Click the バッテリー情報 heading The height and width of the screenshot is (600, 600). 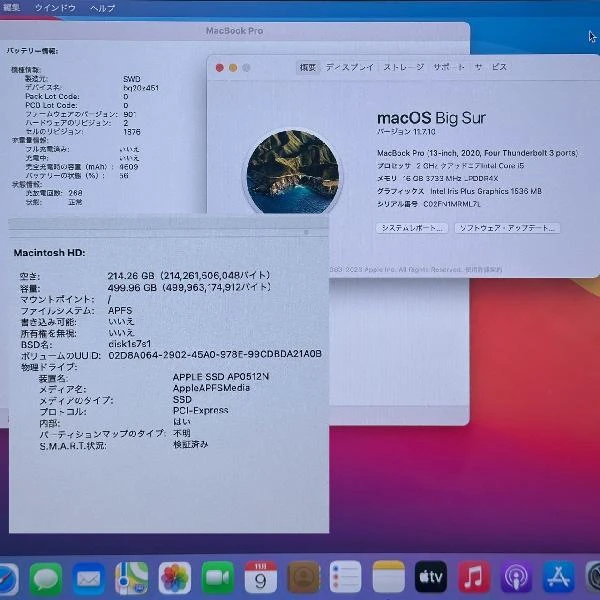click(x=32, y=51)
